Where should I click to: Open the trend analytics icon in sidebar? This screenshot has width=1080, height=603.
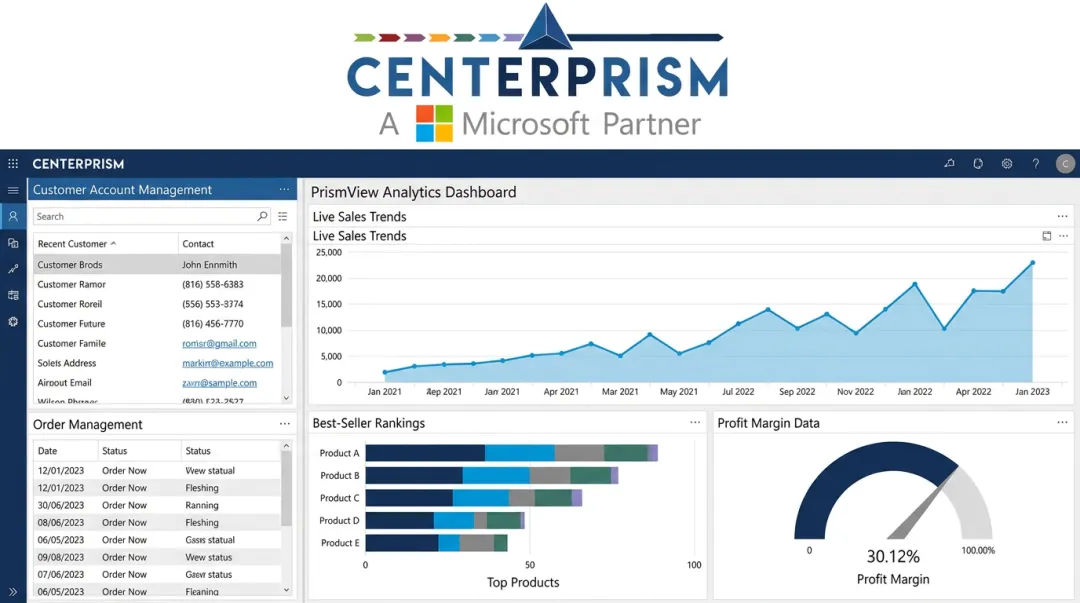tap(13, 269)
